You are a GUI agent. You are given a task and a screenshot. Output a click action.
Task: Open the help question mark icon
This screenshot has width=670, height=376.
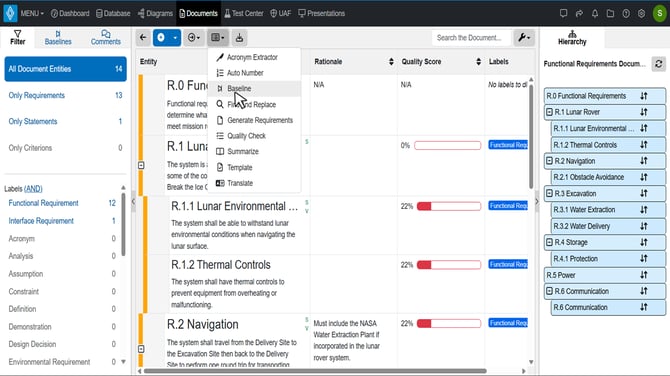click(626, 14)
